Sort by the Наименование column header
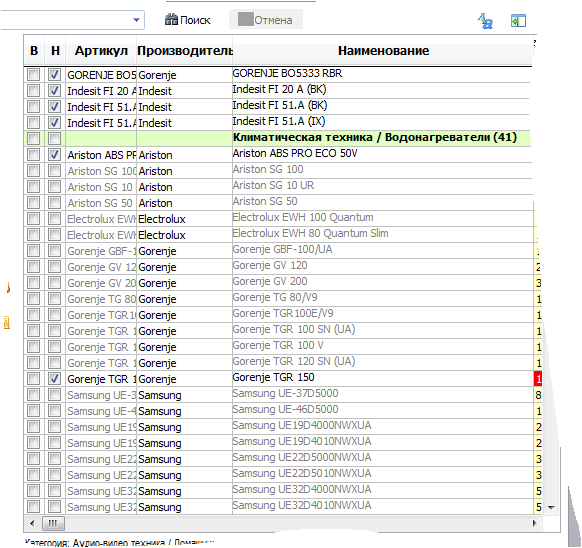The height and width of the screenshot is (548, 582). coord(383,51)
